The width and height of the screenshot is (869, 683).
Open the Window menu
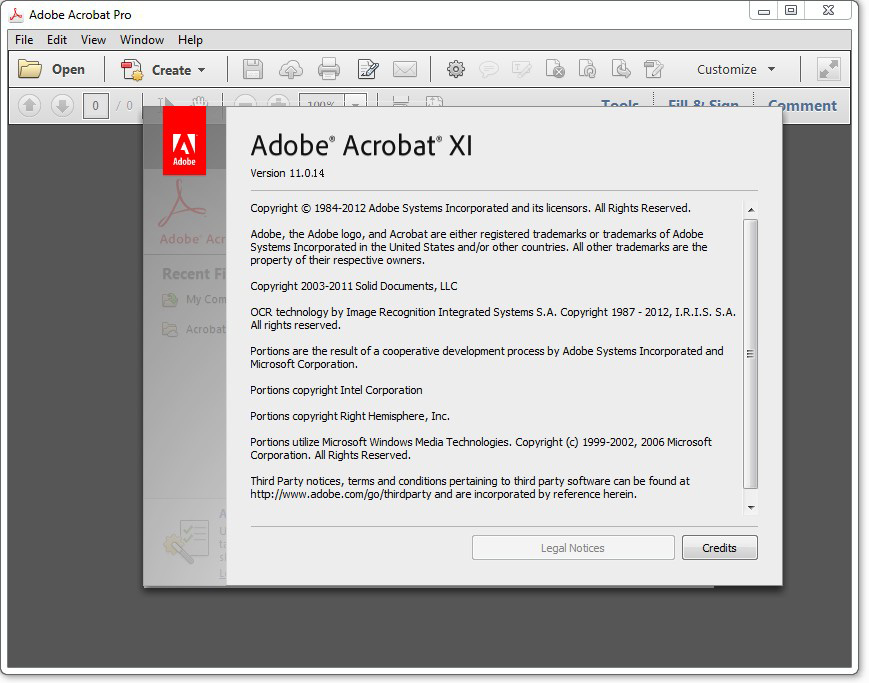tap(142, 40)
